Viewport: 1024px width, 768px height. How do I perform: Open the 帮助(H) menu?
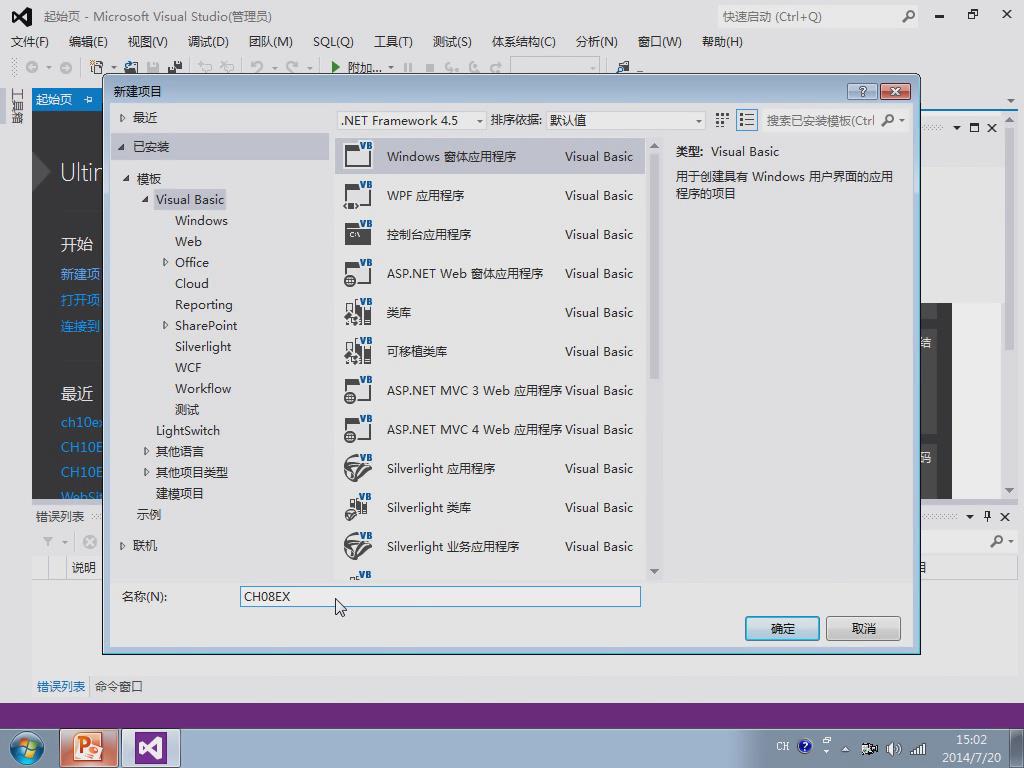(722, 42)
